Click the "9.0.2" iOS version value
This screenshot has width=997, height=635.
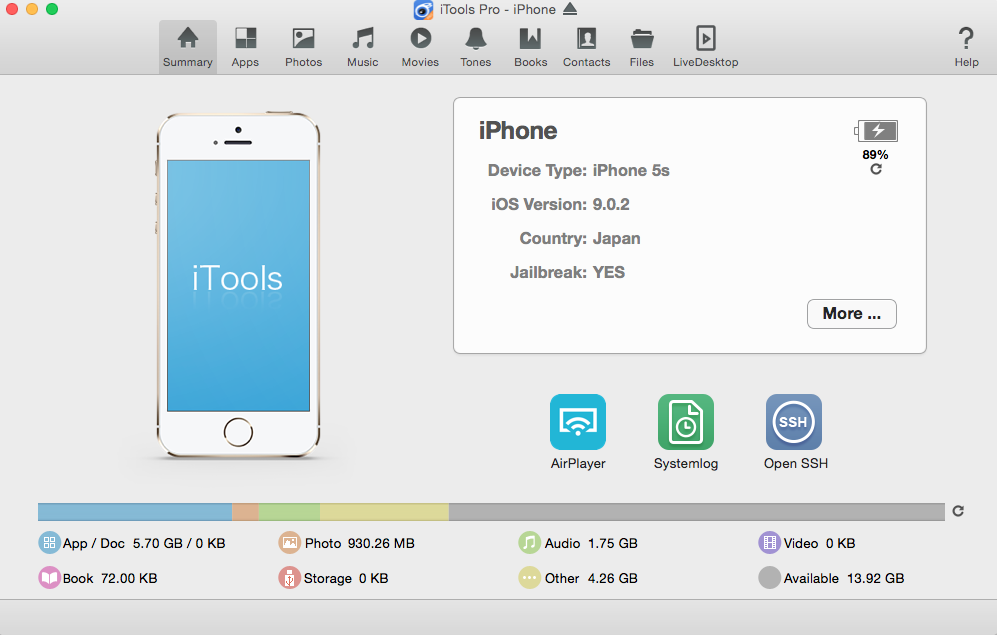pos(611,205)
